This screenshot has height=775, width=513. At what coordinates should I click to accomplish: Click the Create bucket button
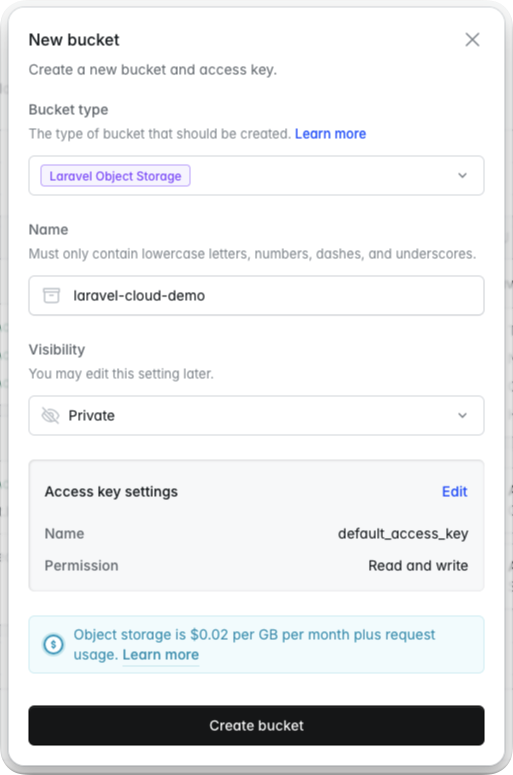tap(256, 726)
